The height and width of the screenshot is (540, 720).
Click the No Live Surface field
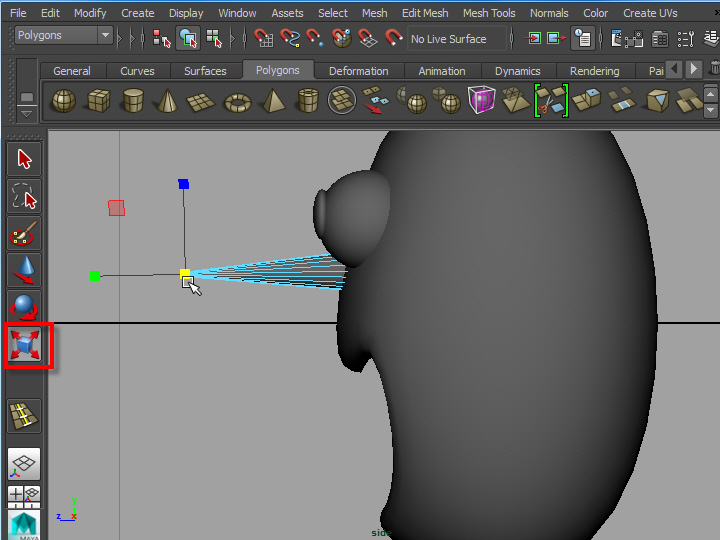pos(455,39)
